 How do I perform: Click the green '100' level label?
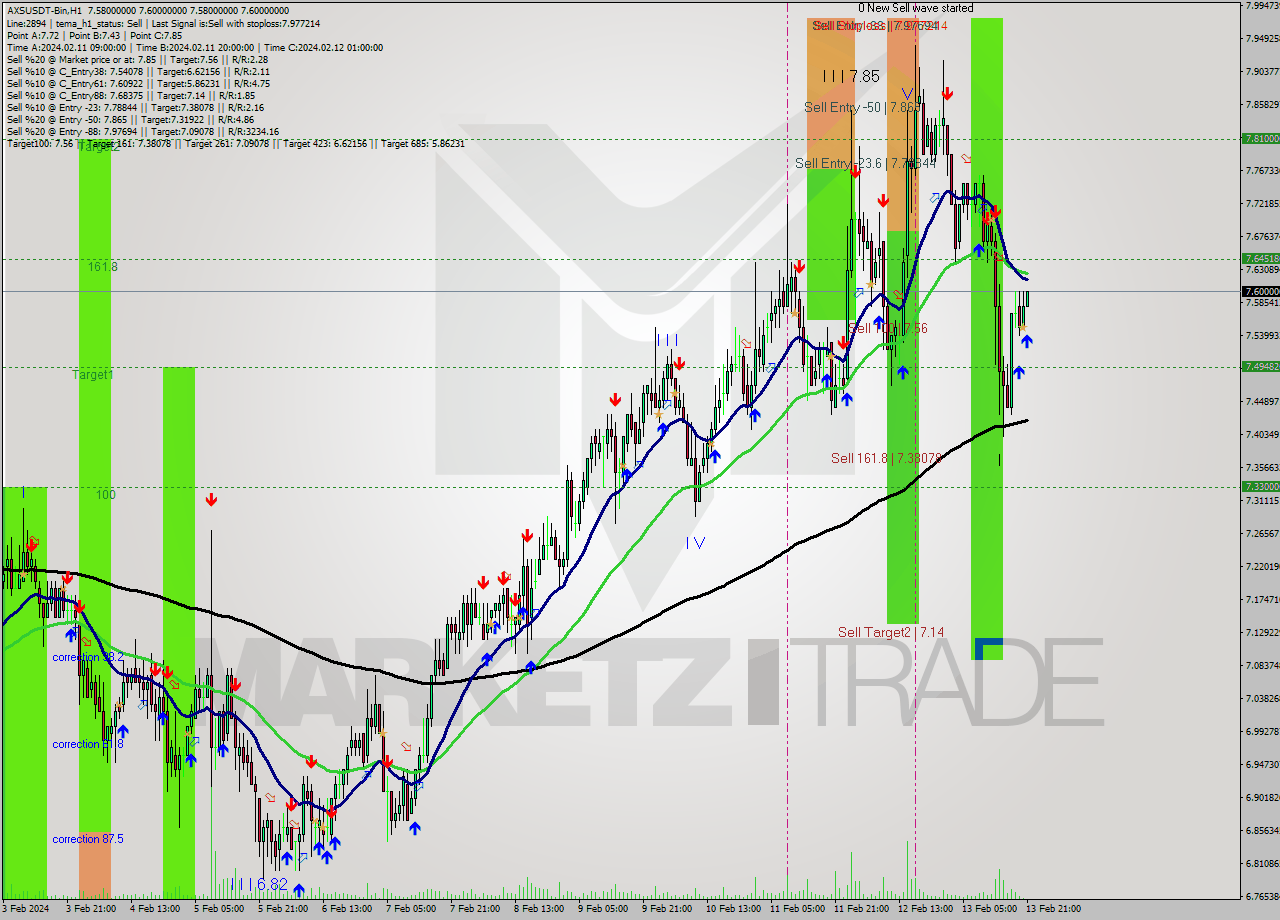105,495
